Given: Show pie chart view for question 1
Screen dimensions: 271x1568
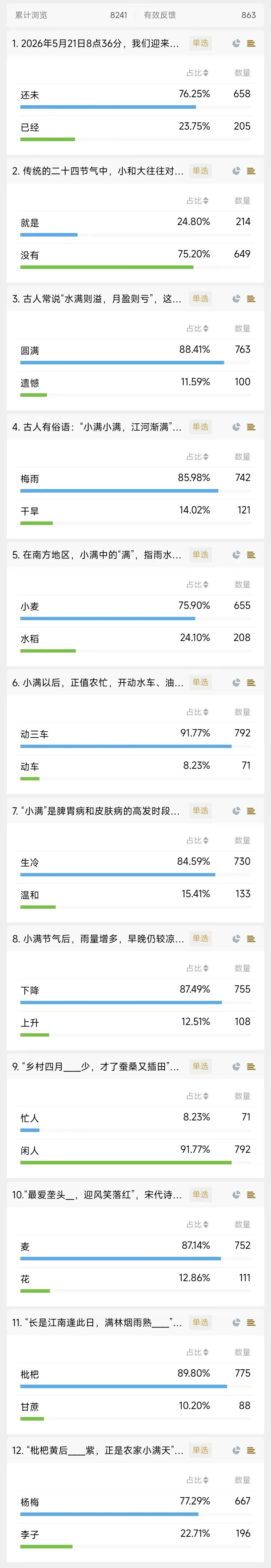Looking at the screenshot, I should pyautogui.click(x=236, y=43).
